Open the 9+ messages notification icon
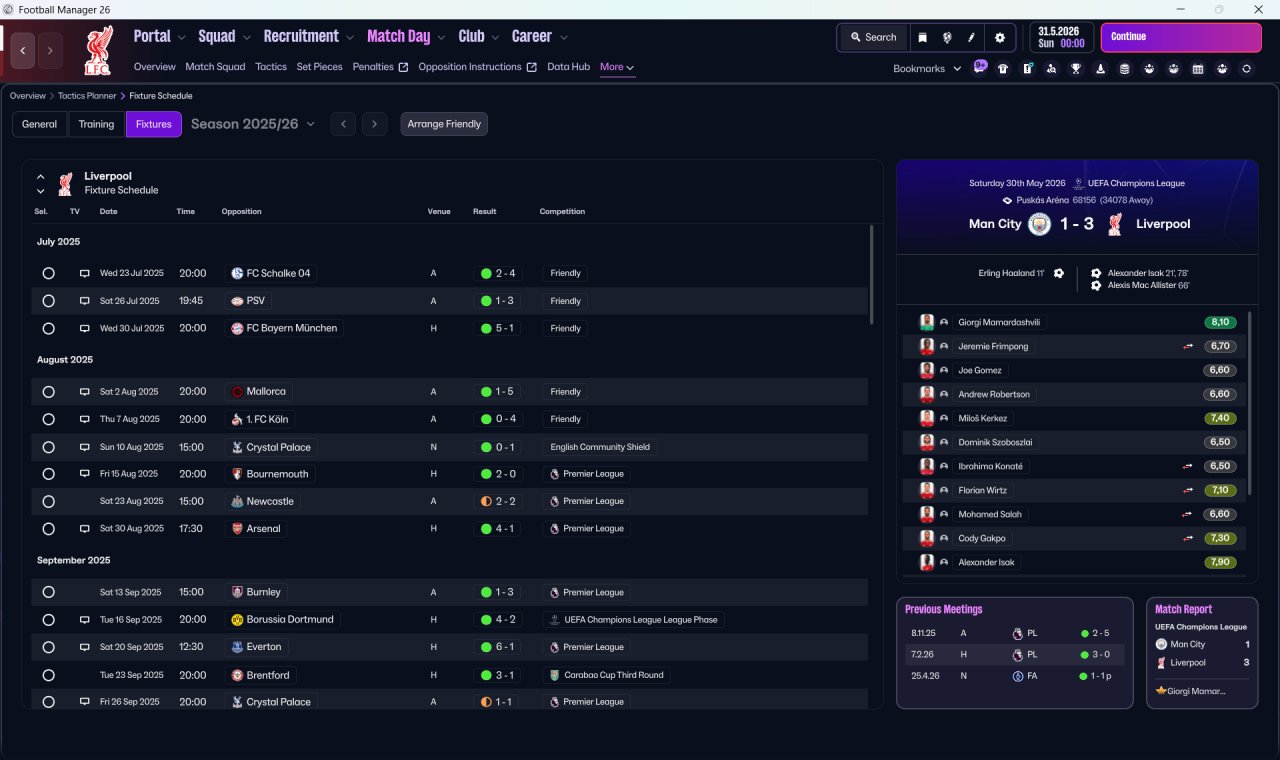The image size is (1280, 760). tap(980, 67)
